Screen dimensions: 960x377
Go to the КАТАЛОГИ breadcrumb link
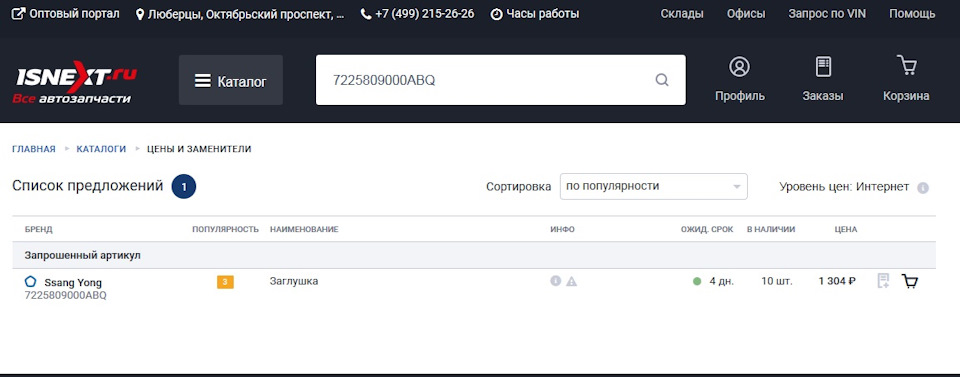(101, 149)
